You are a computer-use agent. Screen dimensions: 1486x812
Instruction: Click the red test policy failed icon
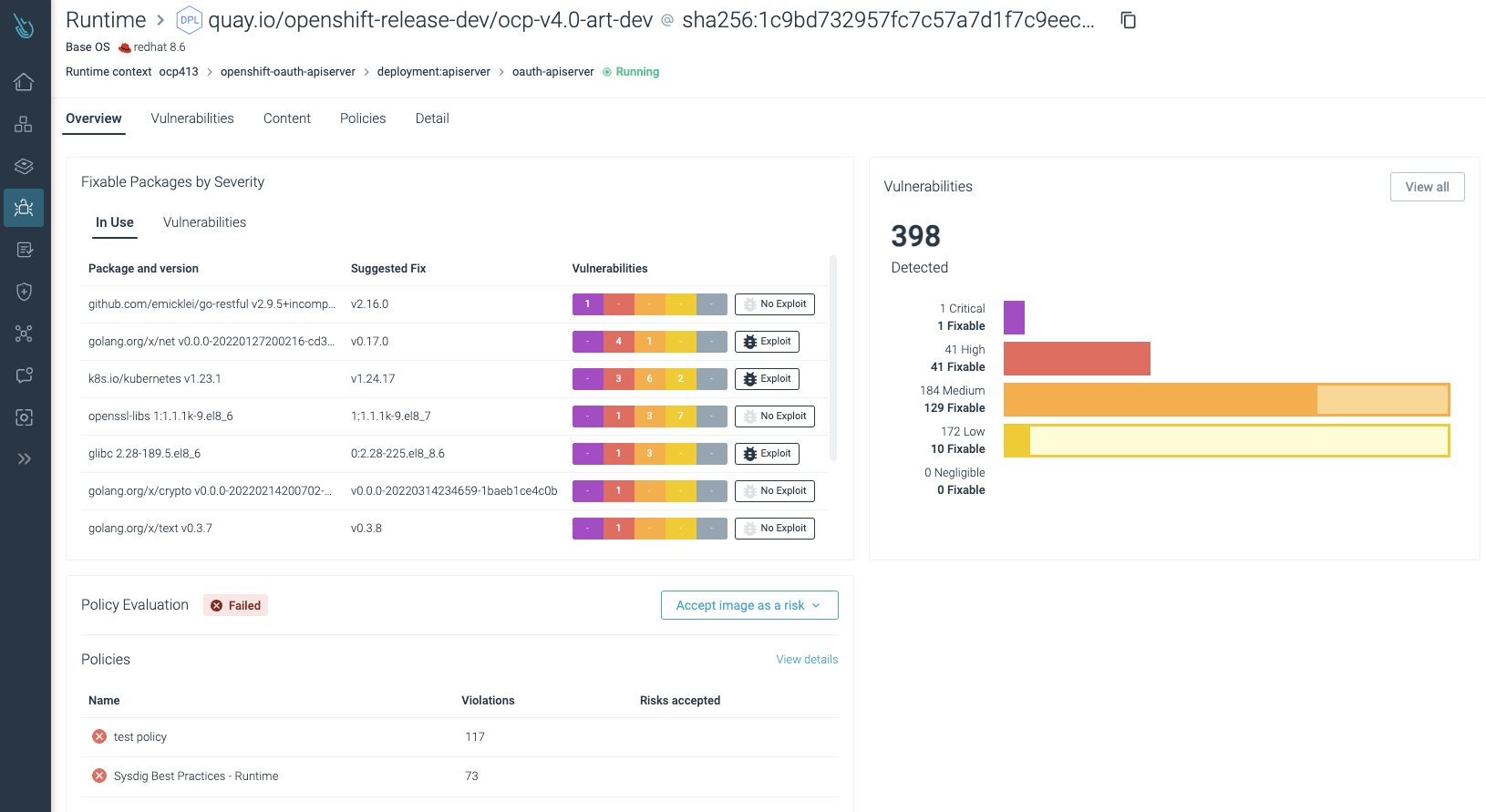[x=99, y=736]
